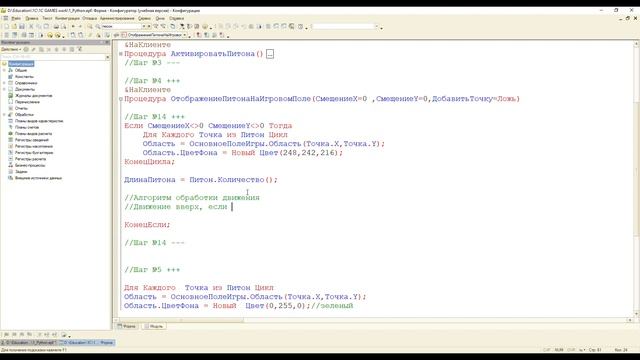Select Планы видов характеристик tree item

point(39,121)
